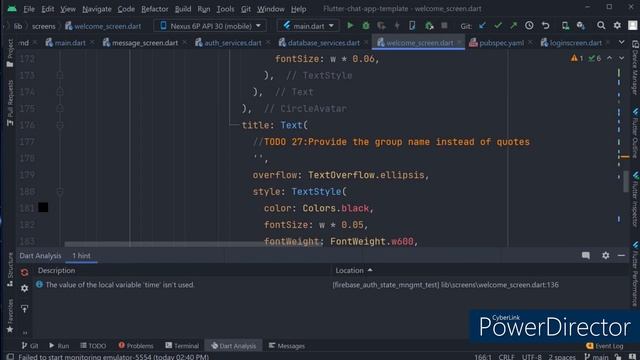Show Git history via the clock icon
The width and height of the screenshot is (640, 360).
(529, 26)
